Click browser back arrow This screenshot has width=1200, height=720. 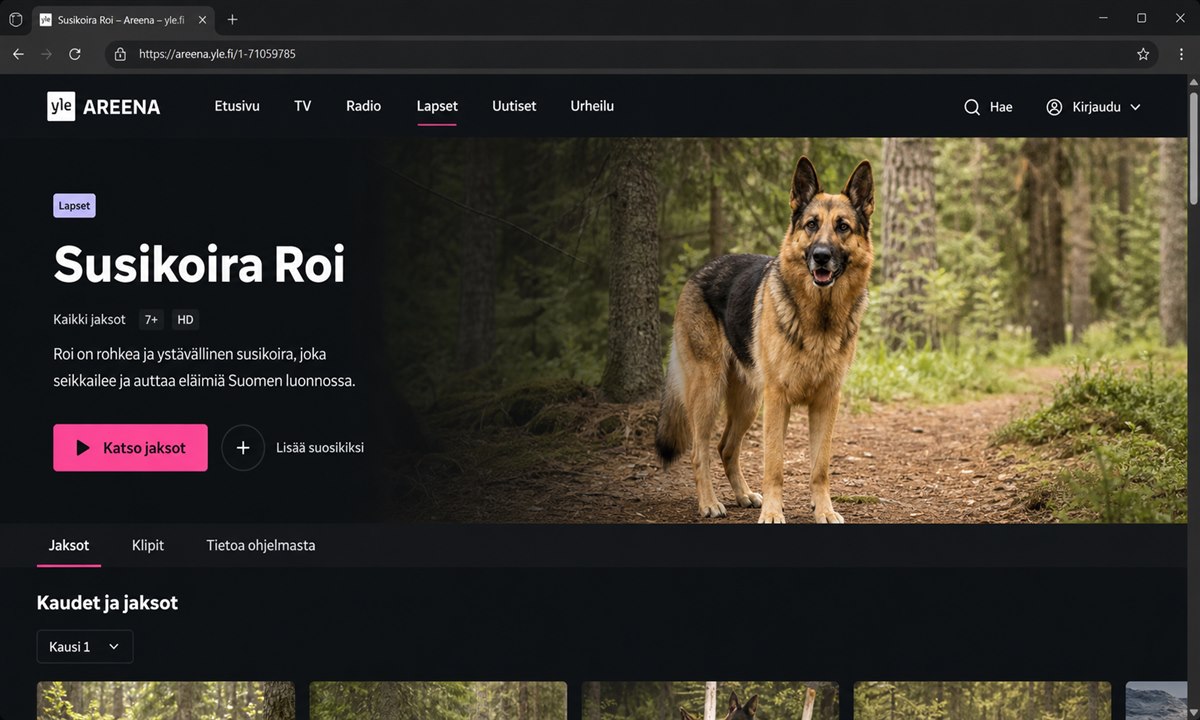click(18, 54)
